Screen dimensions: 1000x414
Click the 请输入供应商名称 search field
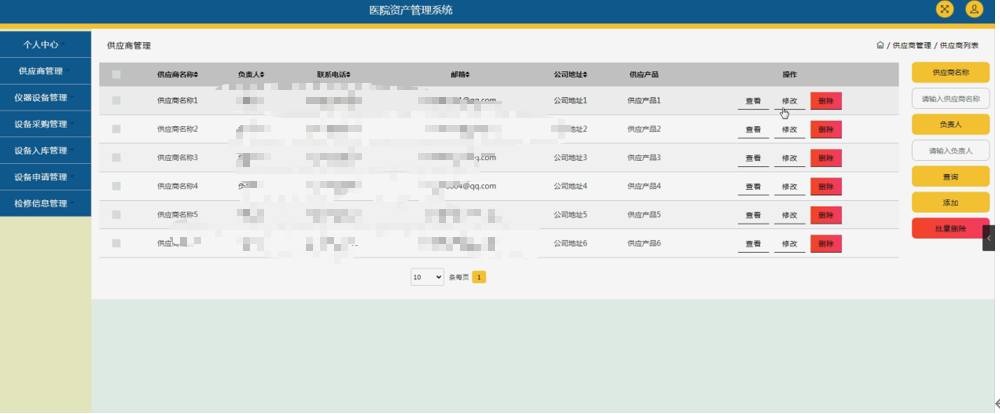[x=950, y=99]
